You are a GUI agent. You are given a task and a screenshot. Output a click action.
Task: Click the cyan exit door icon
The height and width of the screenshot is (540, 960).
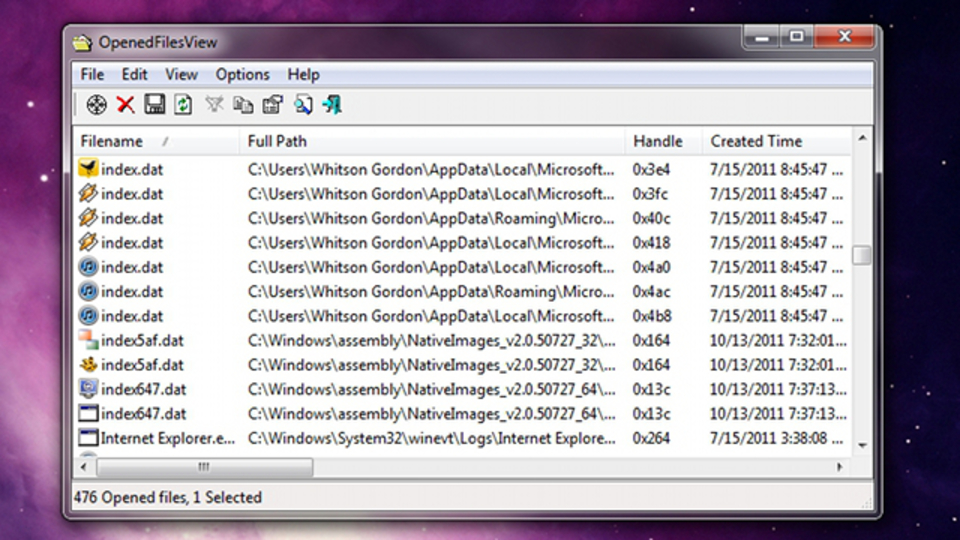click(332, 105)
